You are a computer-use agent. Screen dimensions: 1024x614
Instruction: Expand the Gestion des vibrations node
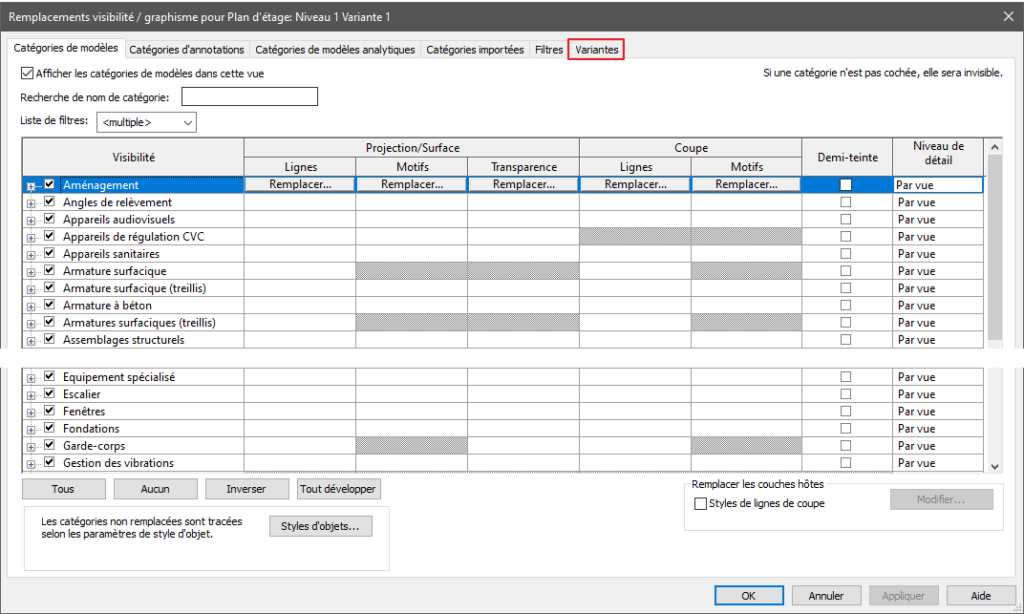point(31,464)
